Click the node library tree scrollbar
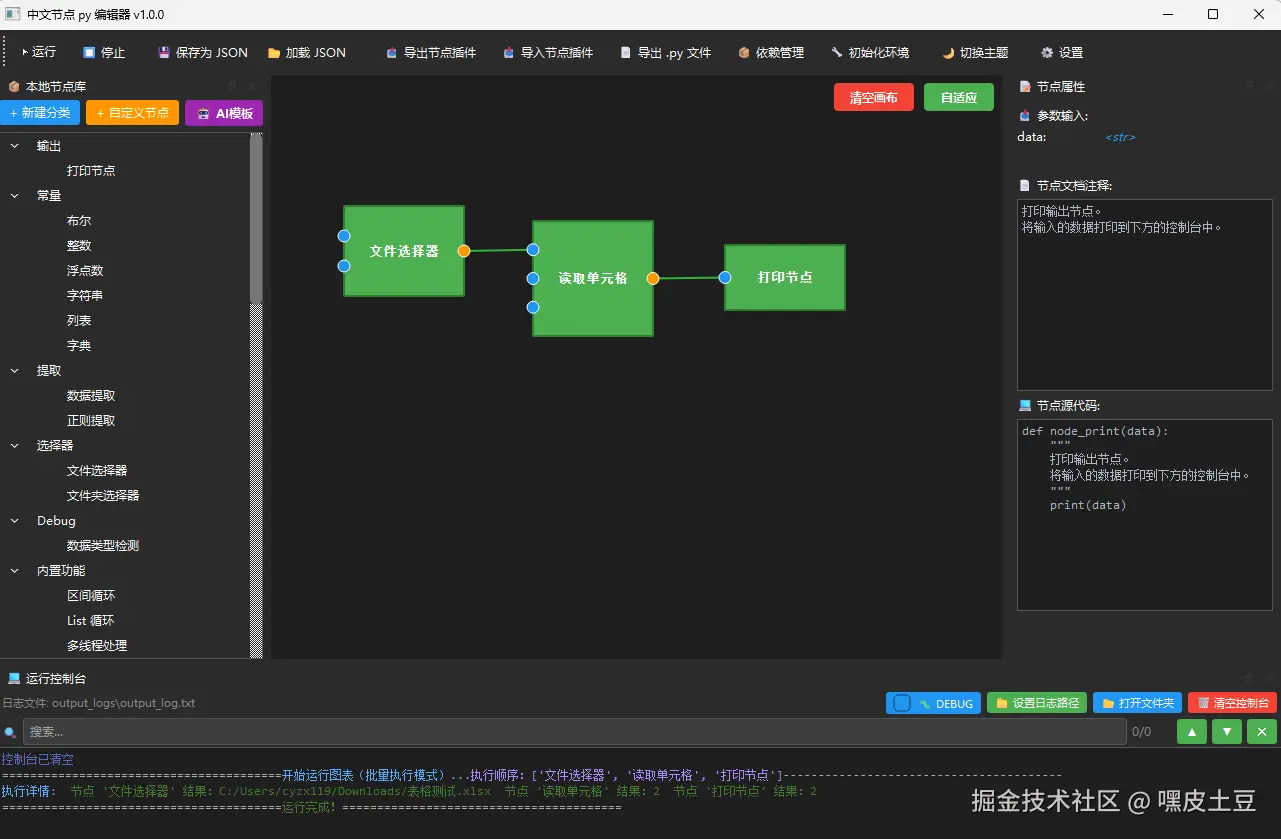Screen dimensions: 1281x839 click(256, 218)
